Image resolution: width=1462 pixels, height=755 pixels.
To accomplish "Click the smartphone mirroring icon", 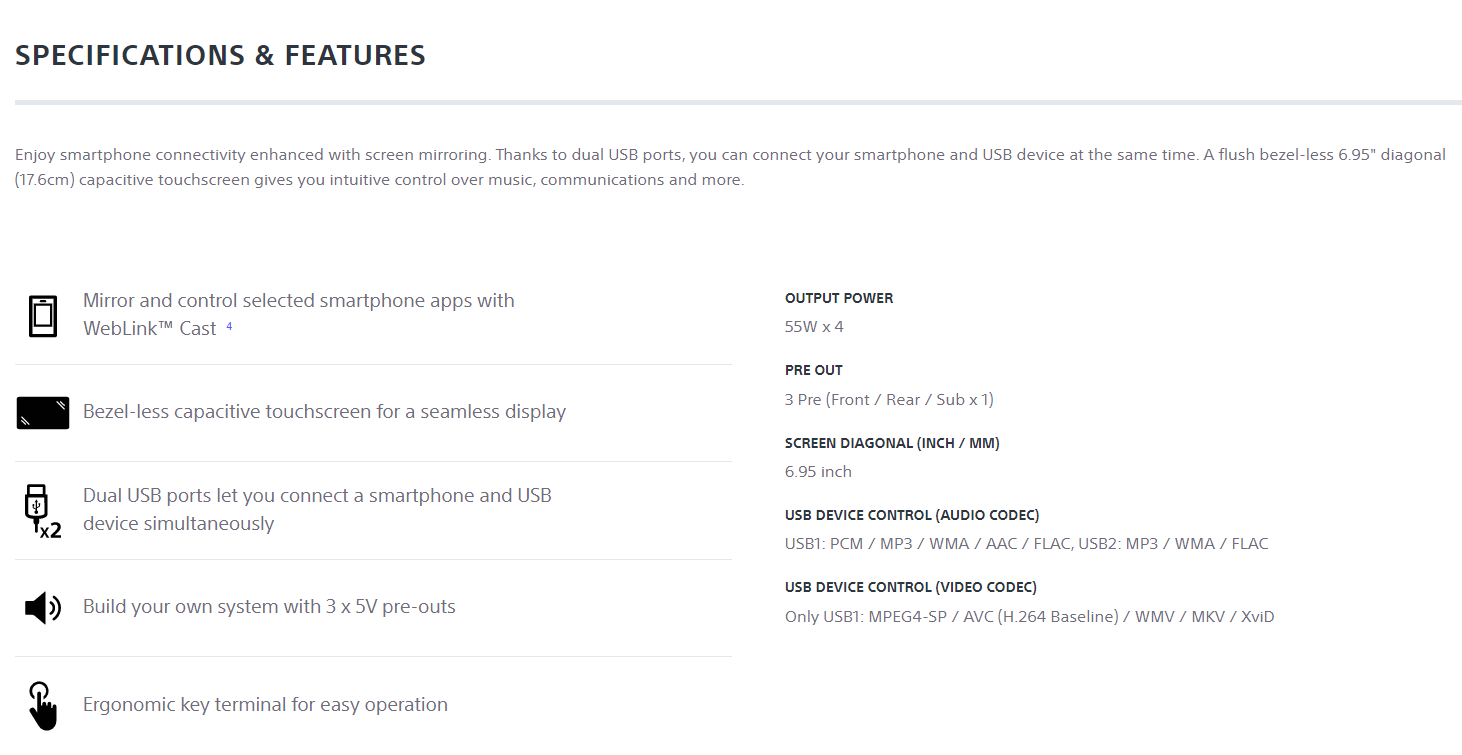I will tap(43, 316).
